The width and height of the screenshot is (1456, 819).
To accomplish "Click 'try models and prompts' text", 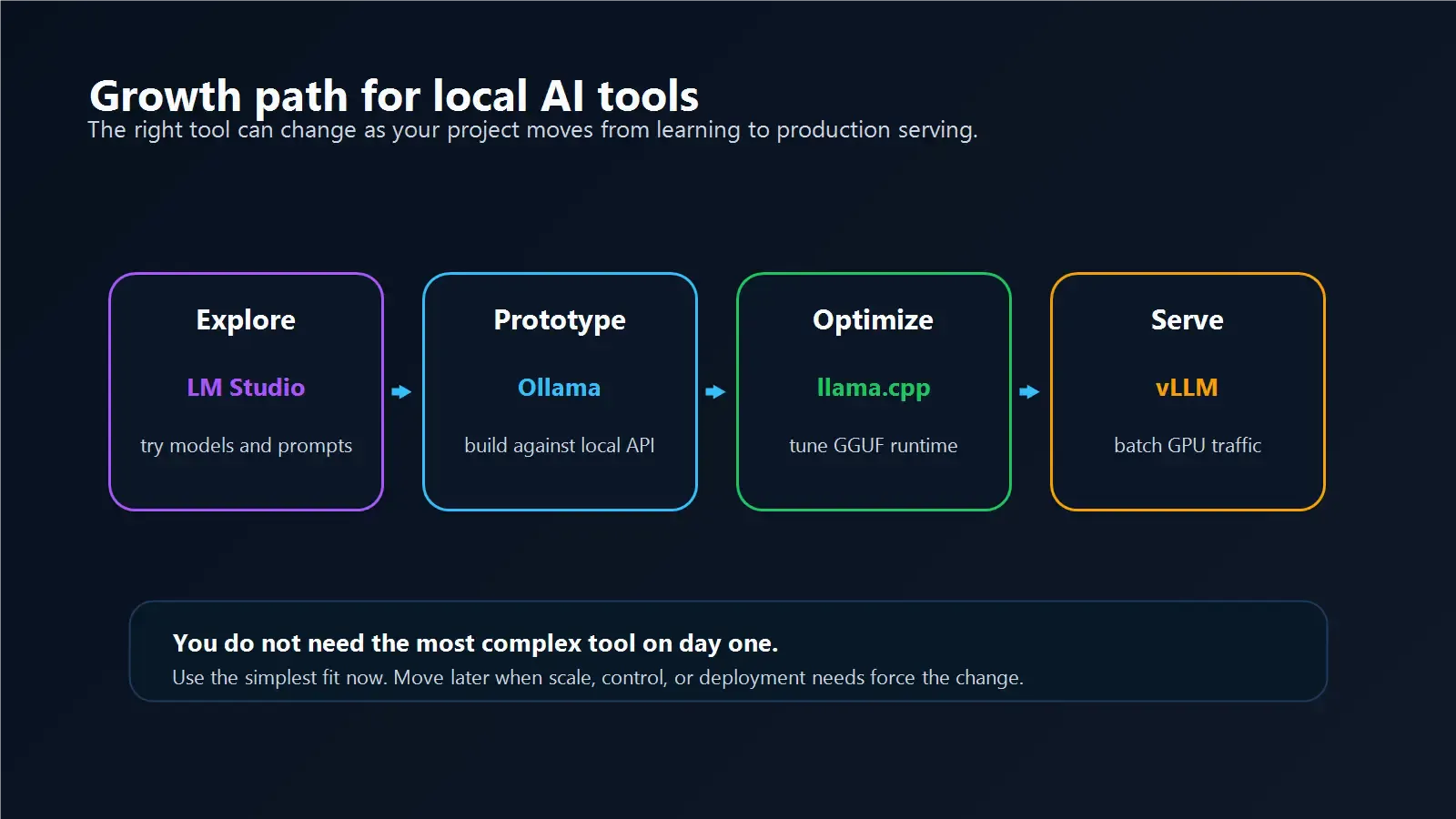I will click(246, 446).
